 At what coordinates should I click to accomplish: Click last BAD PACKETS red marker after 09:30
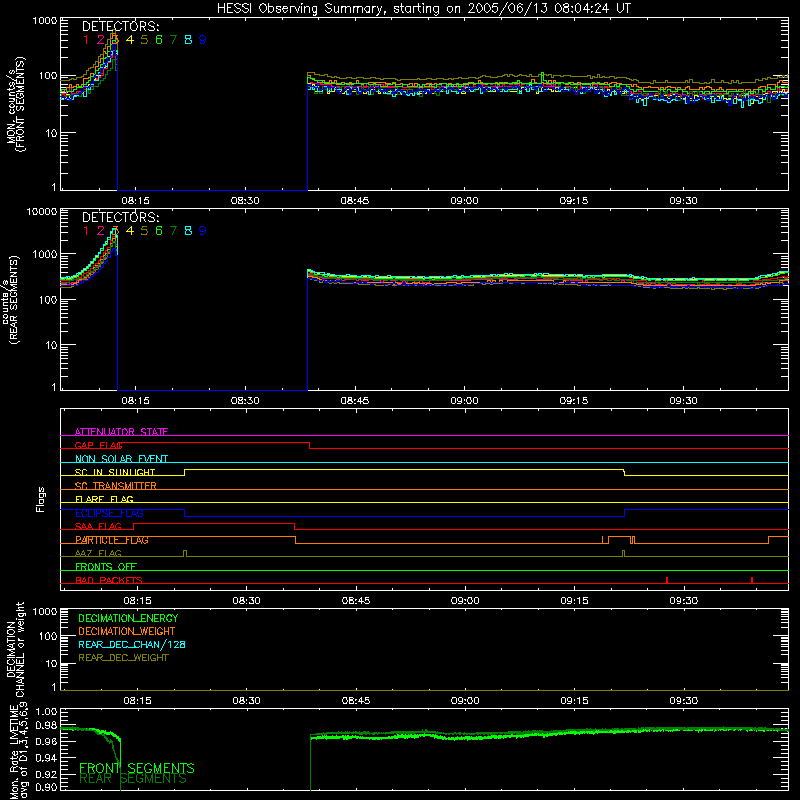pos(752,580)
